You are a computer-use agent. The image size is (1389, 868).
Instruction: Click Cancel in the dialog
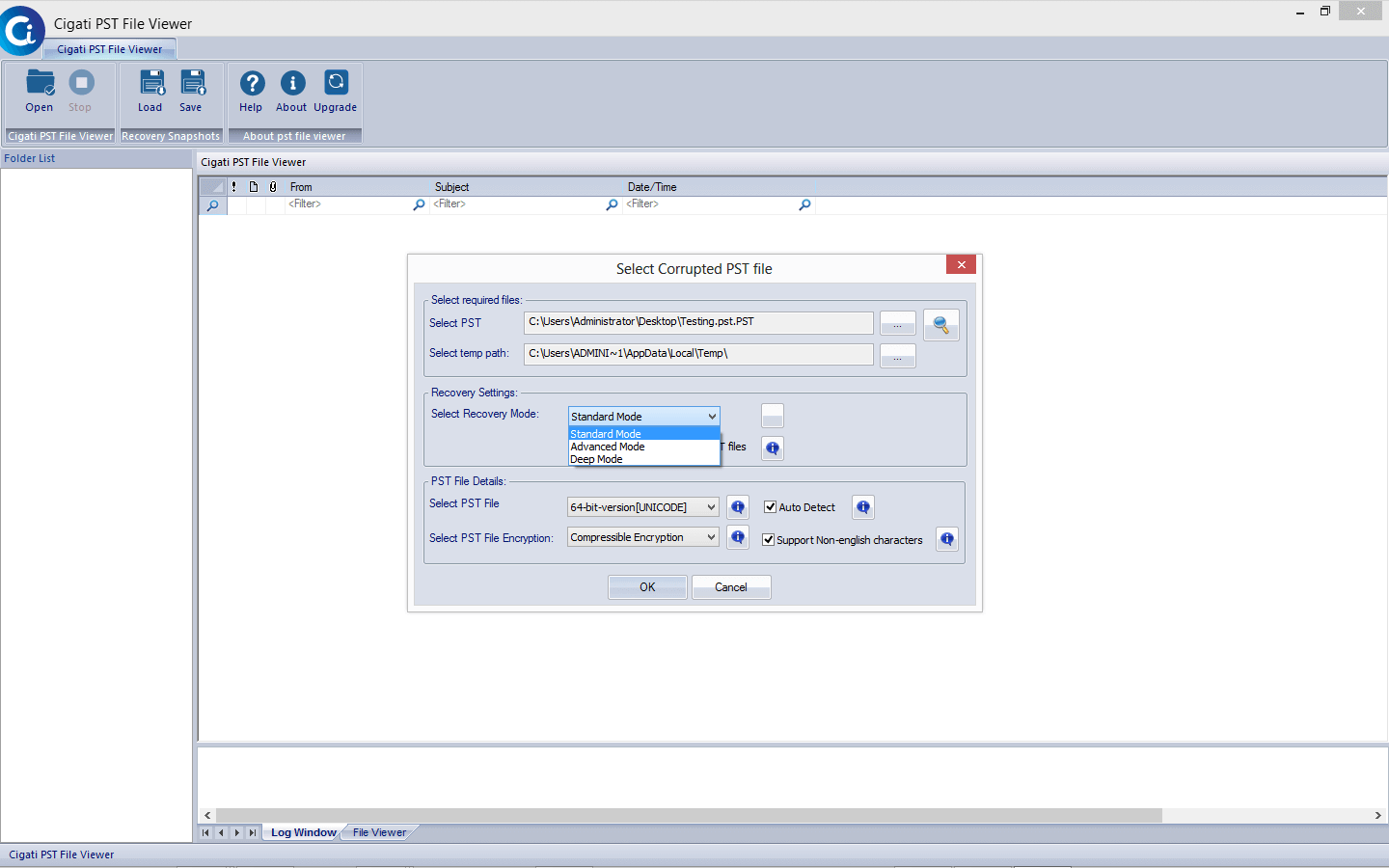click(731, 587)
